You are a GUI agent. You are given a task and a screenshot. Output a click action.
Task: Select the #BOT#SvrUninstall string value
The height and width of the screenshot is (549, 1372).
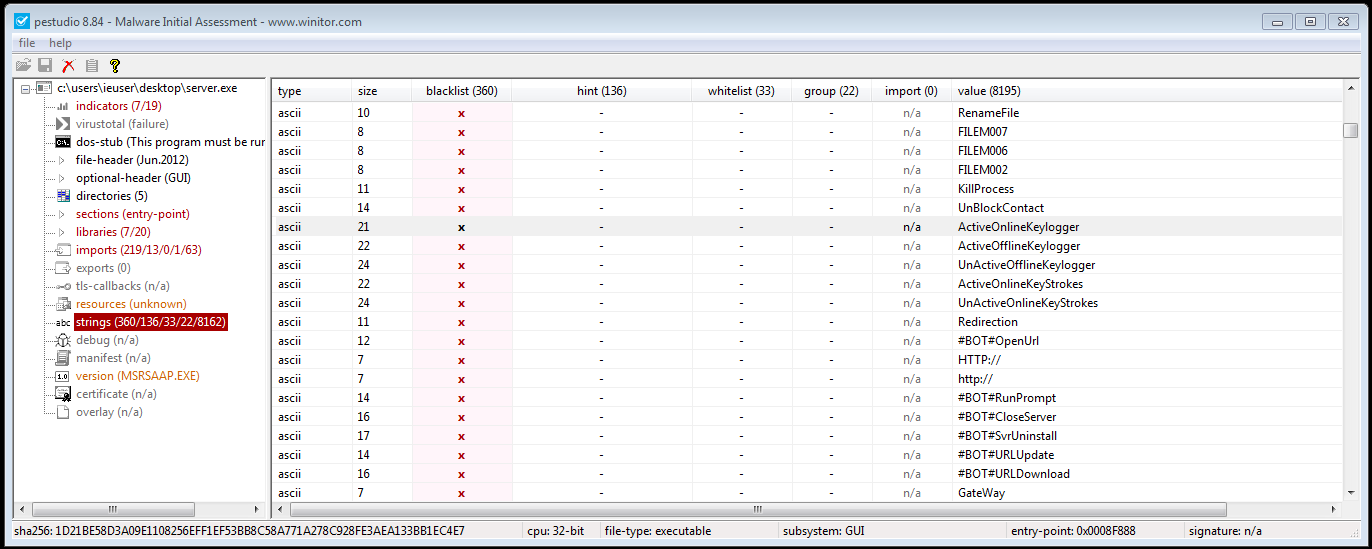(1007, 436)
